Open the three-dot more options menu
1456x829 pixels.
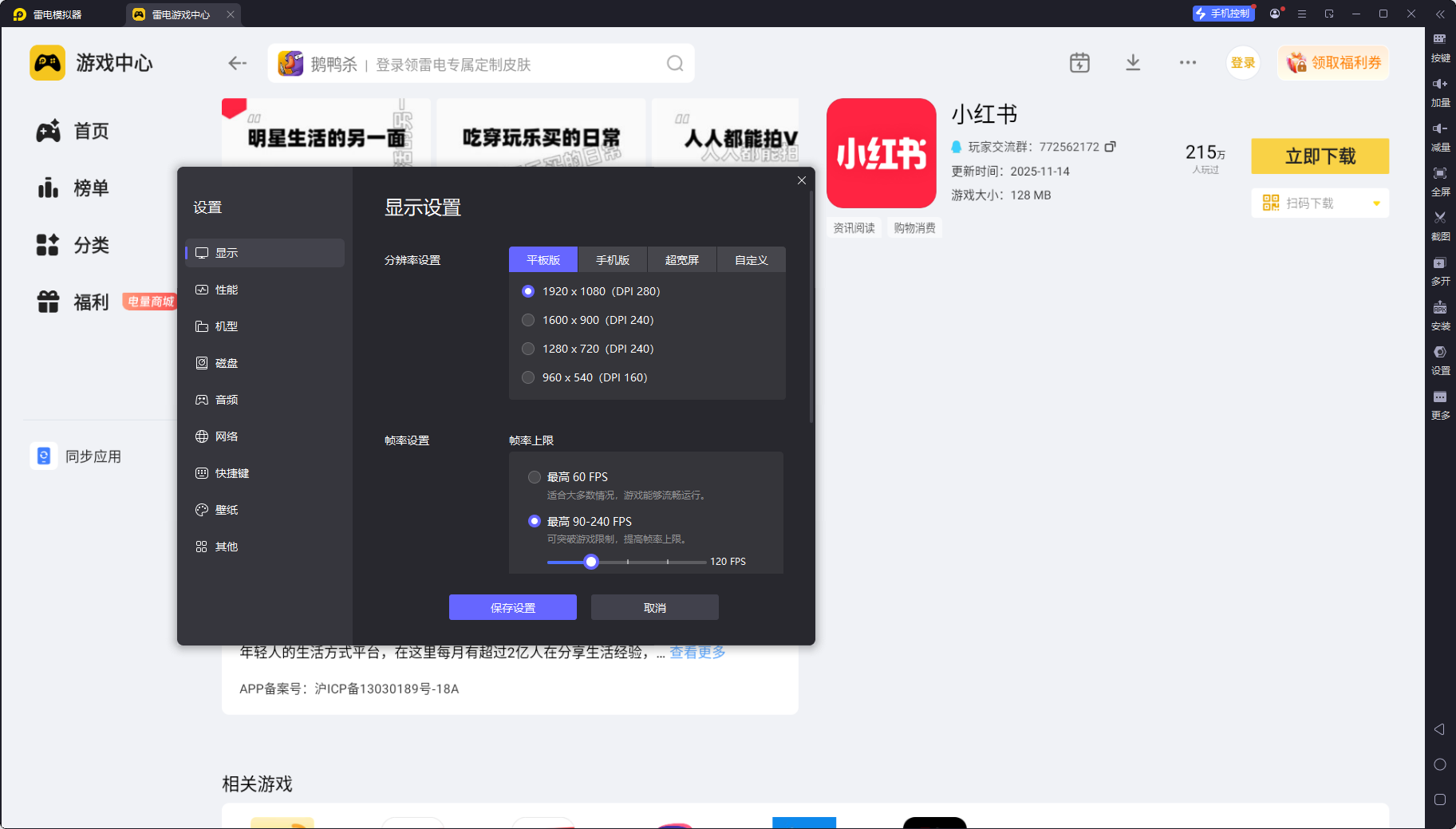click(1188, 62)
